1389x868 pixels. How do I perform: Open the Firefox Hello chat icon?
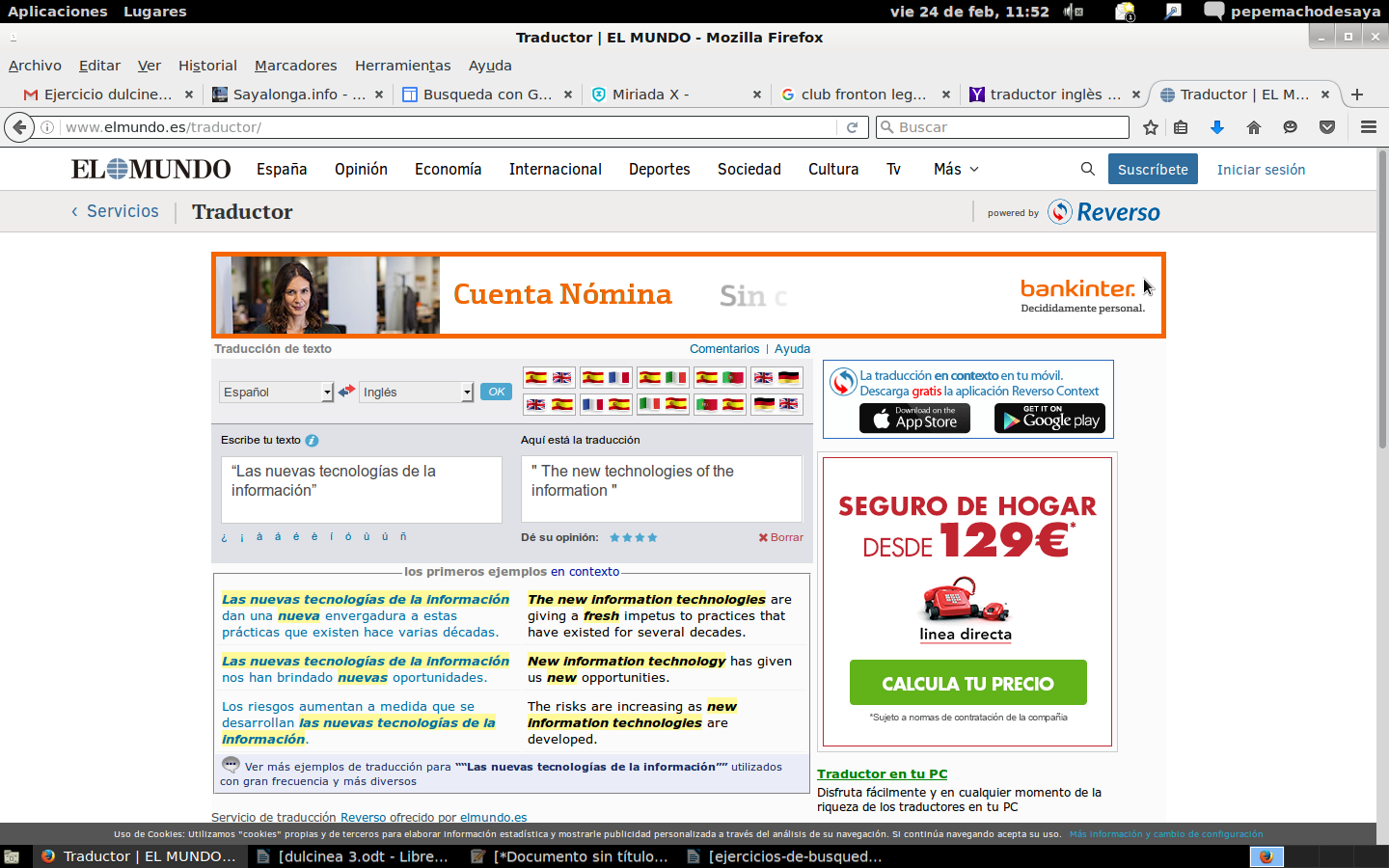click(1291, 127)
